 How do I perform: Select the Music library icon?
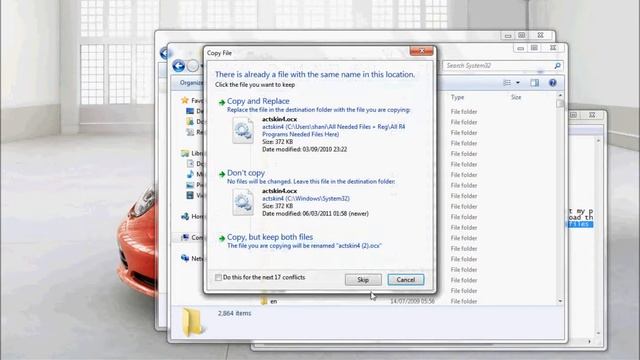coord(190,174)
